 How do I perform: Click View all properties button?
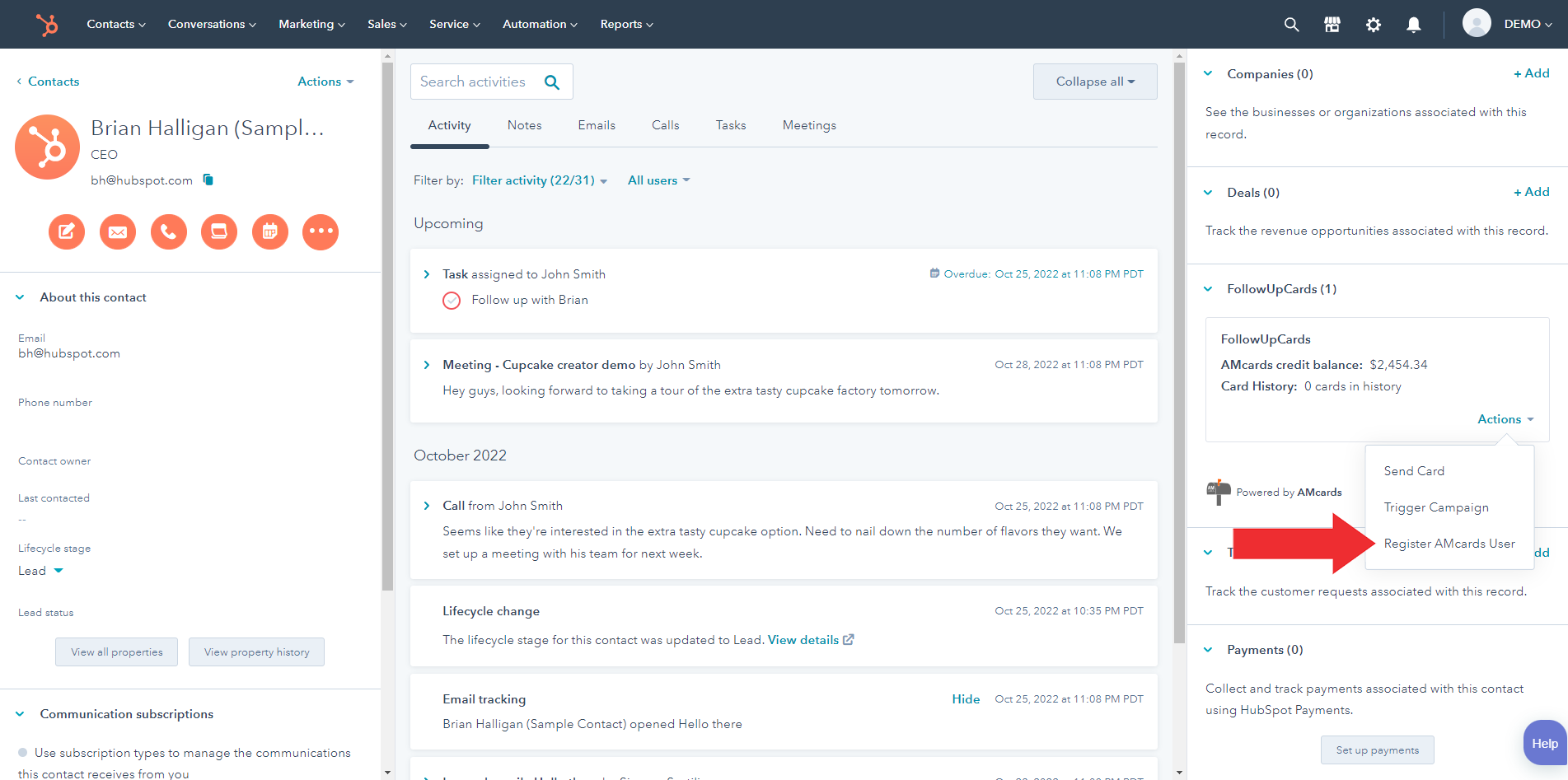(x=116, y=652)
